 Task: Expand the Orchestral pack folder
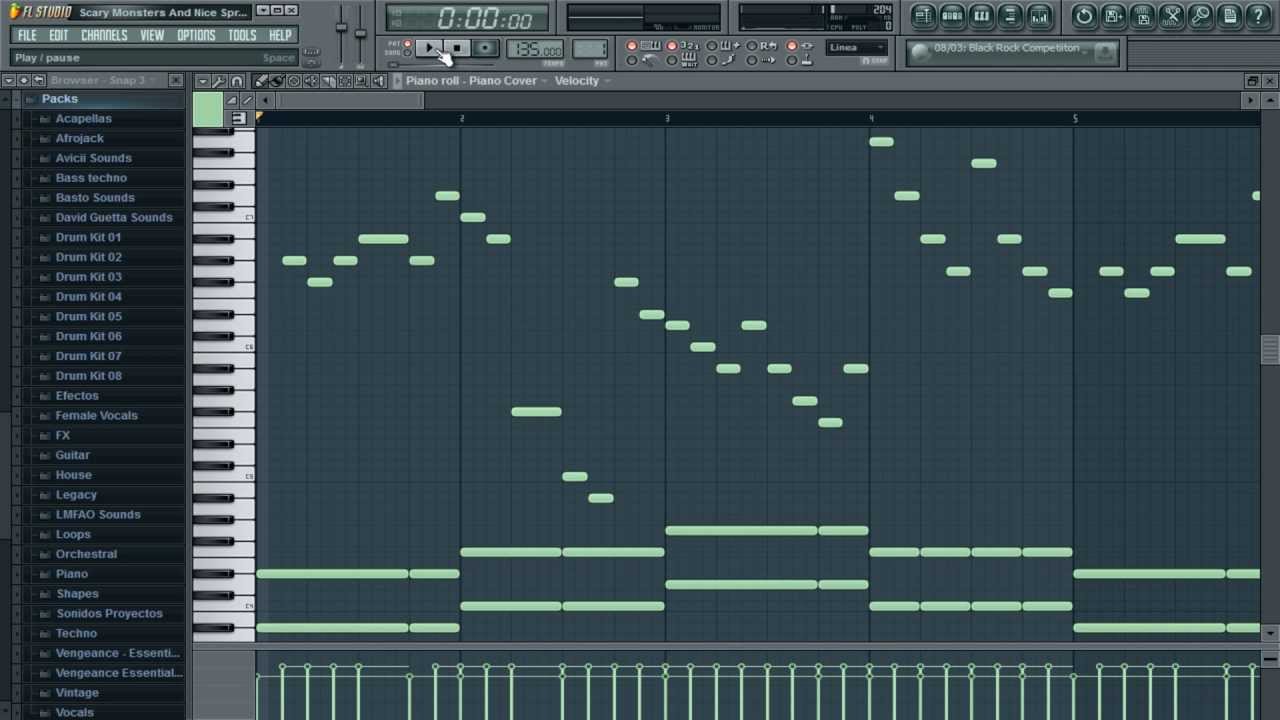(x=86, y=554)
